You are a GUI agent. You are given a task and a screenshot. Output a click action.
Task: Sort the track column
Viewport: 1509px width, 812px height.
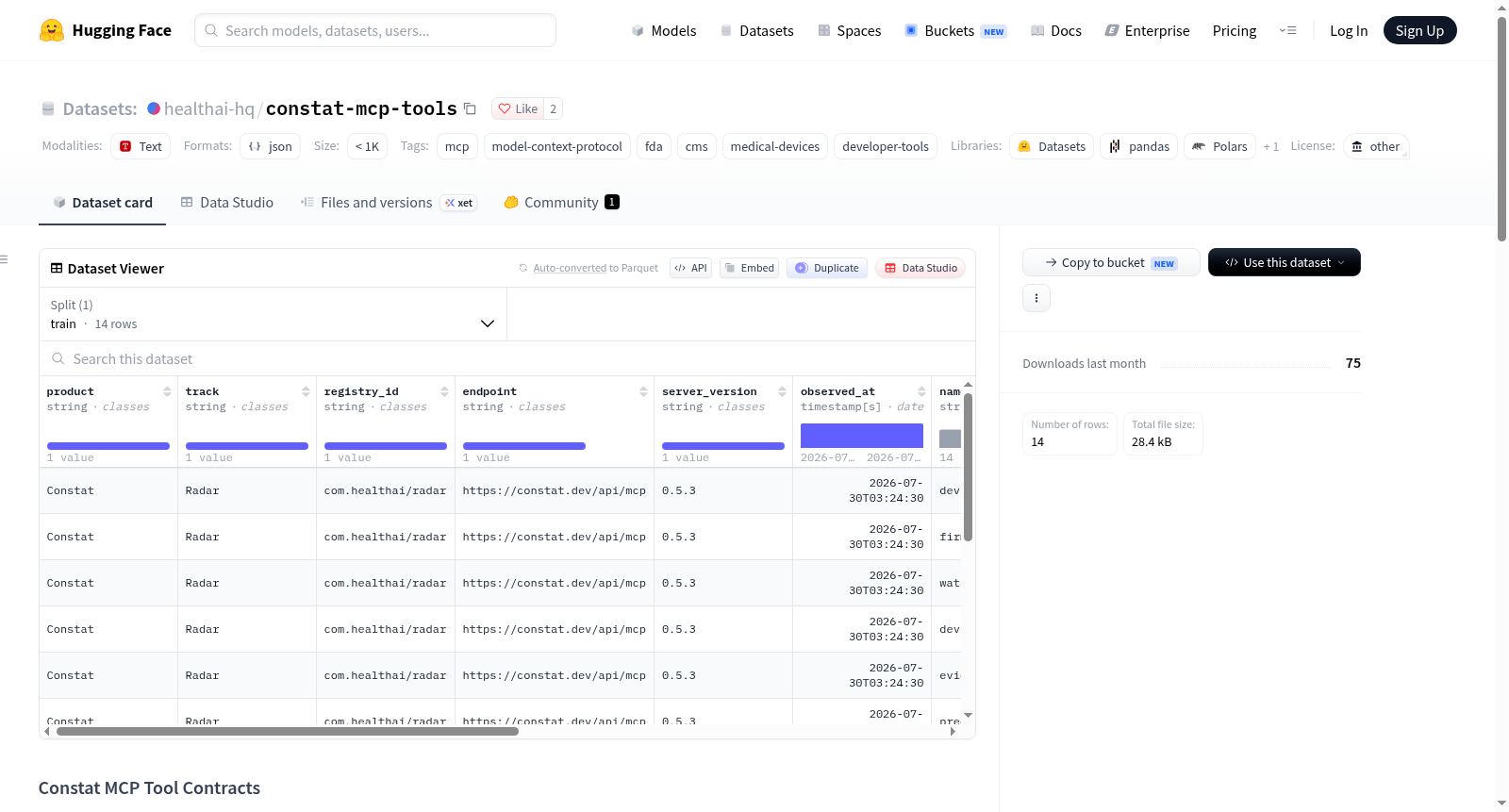point(306,391)
